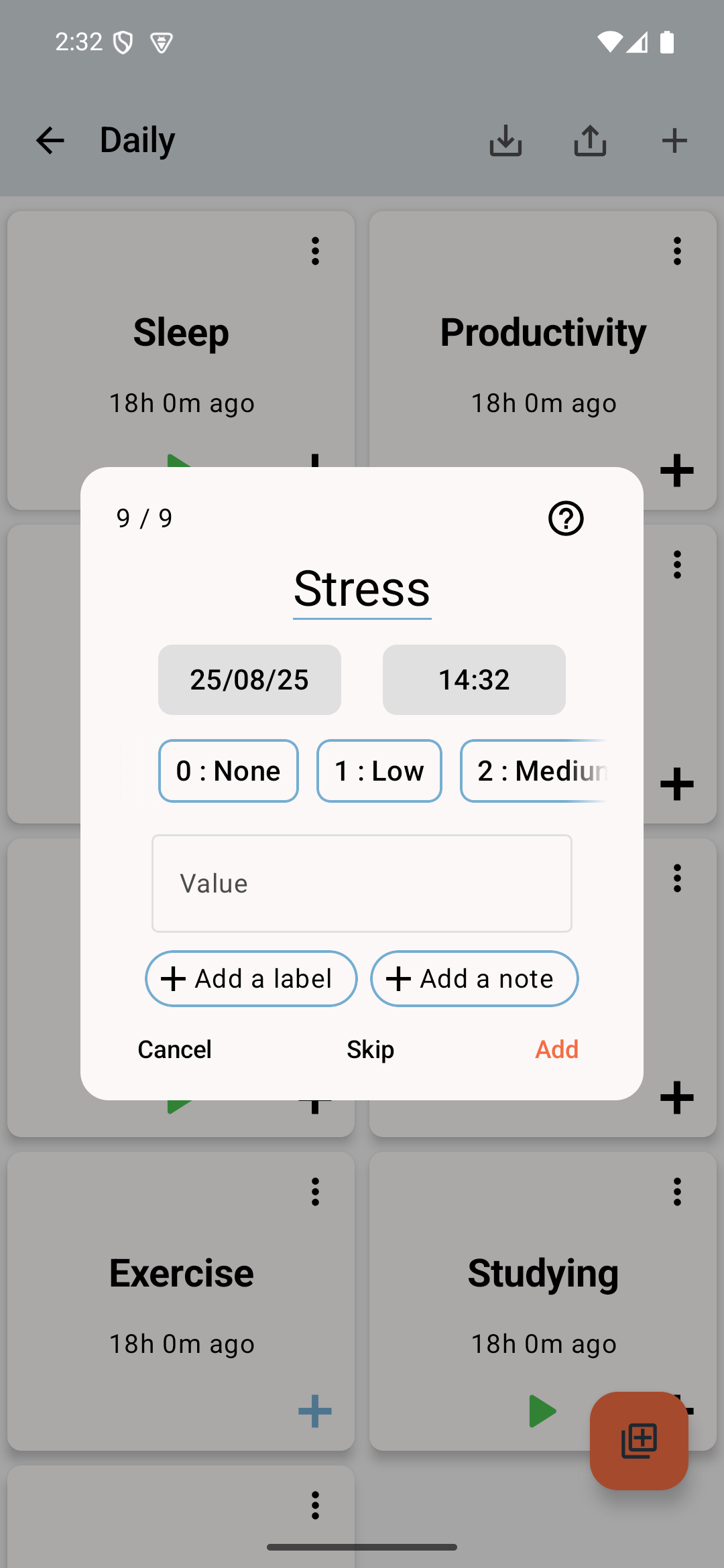This screenshot has height=1568, width=724.
Task: Tap the export share icon
Action: pos(590,141)
